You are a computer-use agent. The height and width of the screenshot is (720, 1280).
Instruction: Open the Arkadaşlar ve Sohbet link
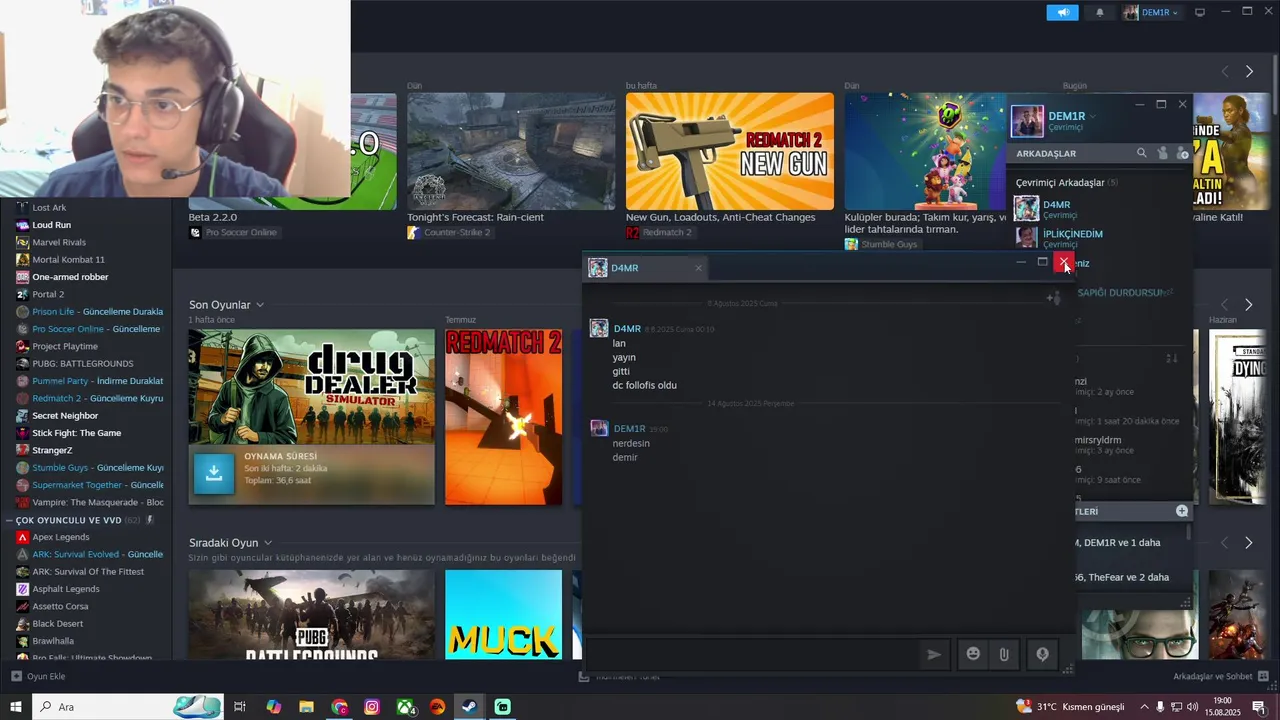(1212, 676)
